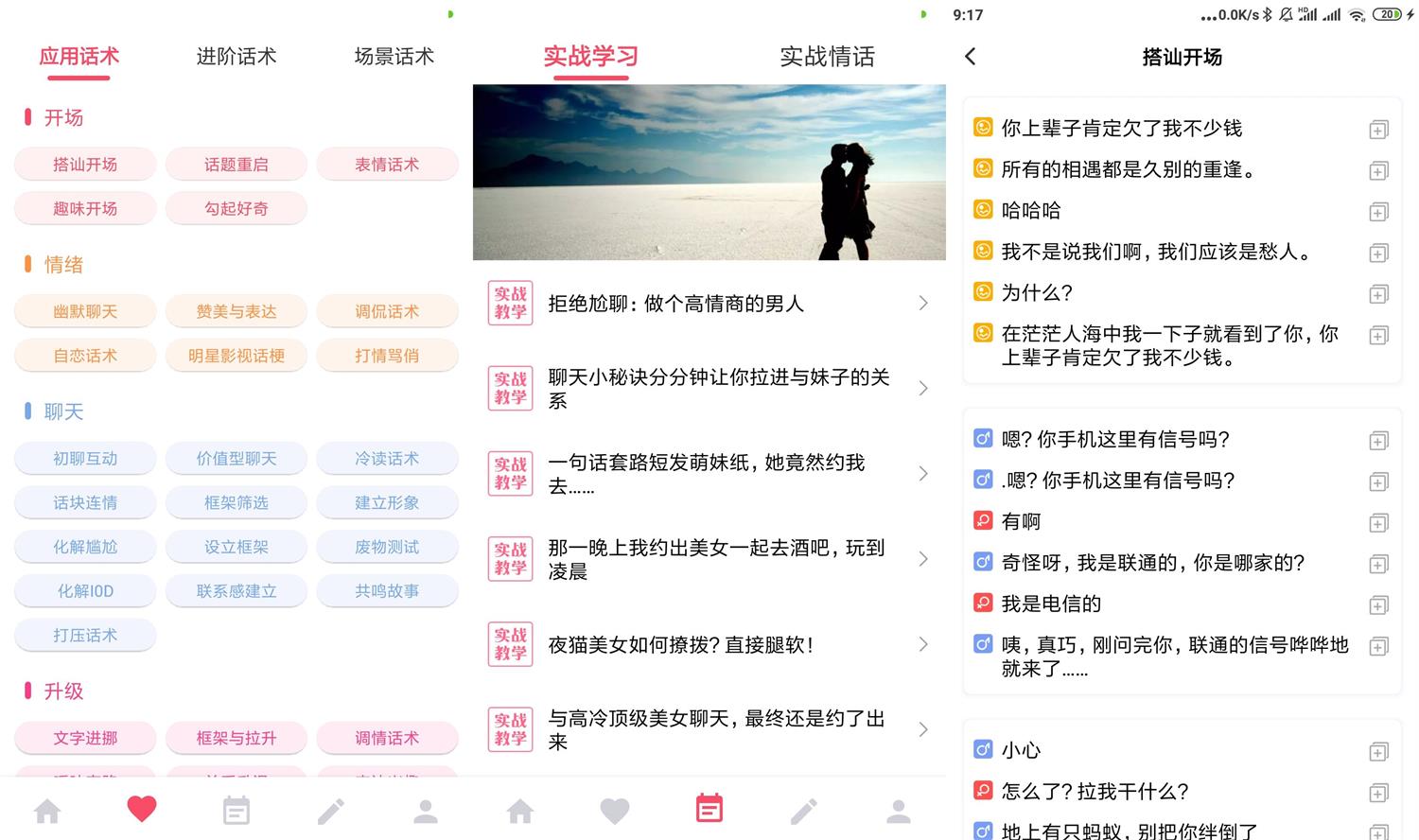This screenshot has width=1419, height=840.
Task: Open the 实战情话 tab
Action: coord(827,57)
